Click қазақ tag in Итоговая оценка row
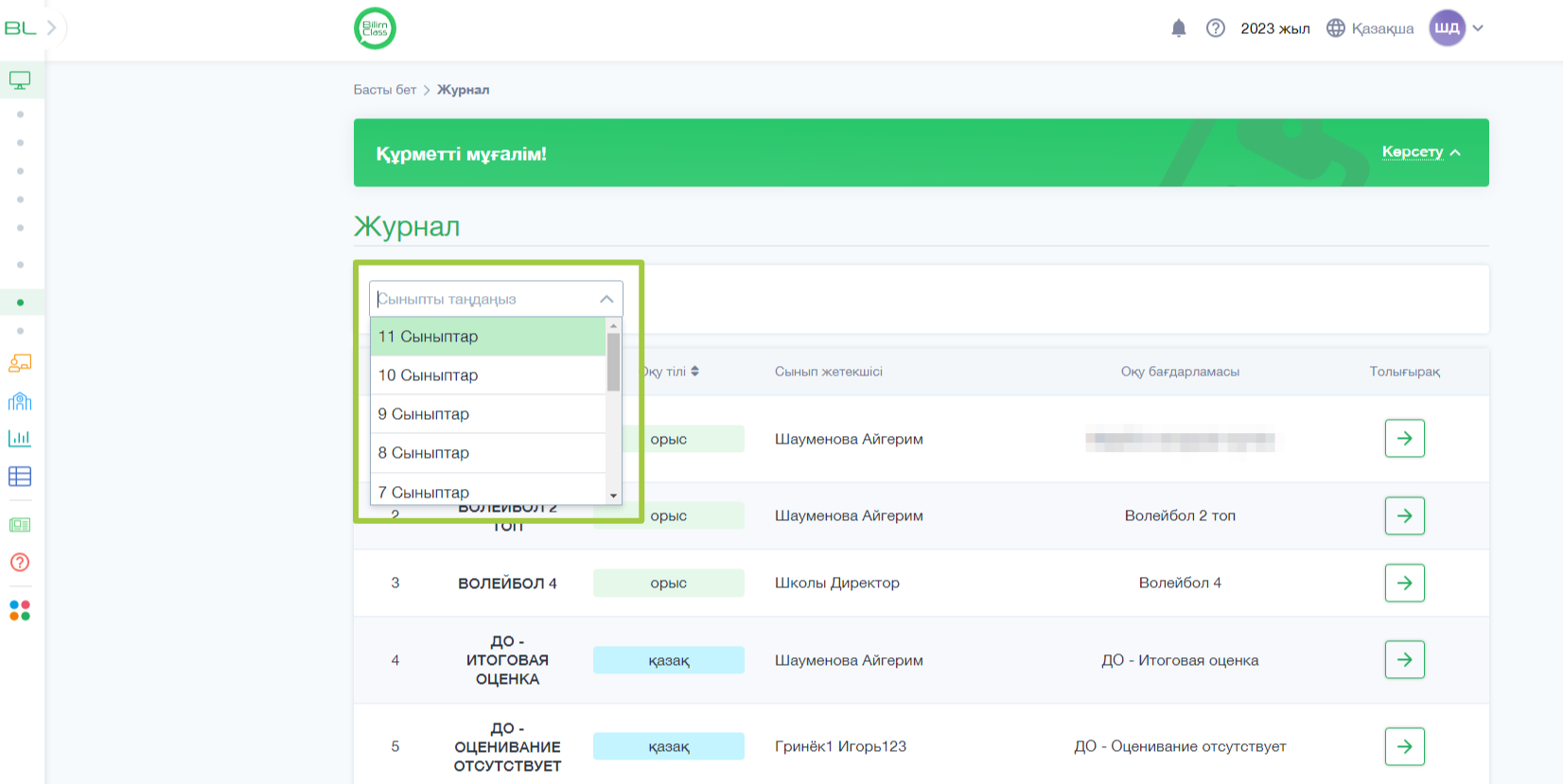 click(669, 660)
